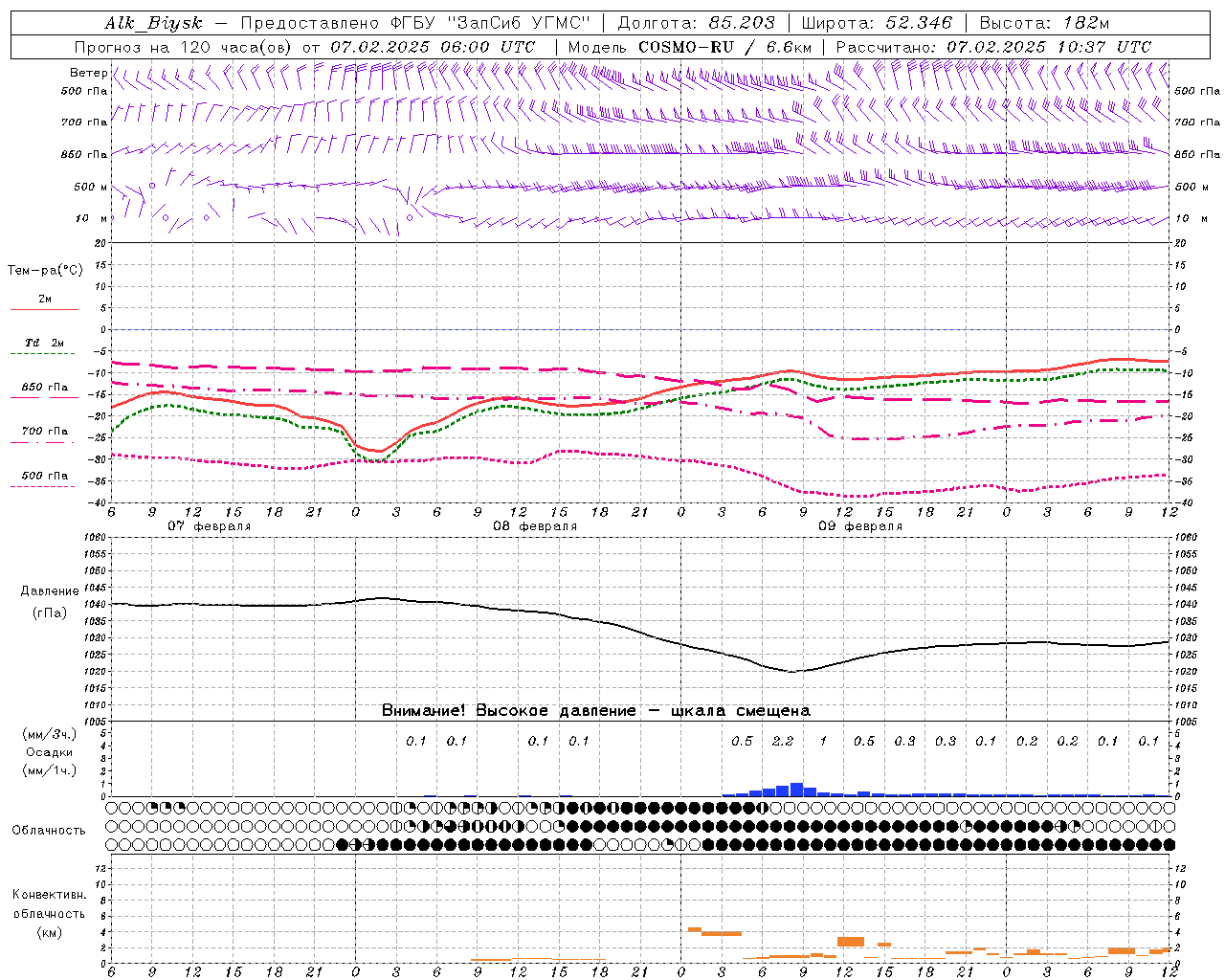This screenshot has height=980, width=1225.
Task: Click the Тем-ра(°C) axis label
Action: tap(45, 271)
